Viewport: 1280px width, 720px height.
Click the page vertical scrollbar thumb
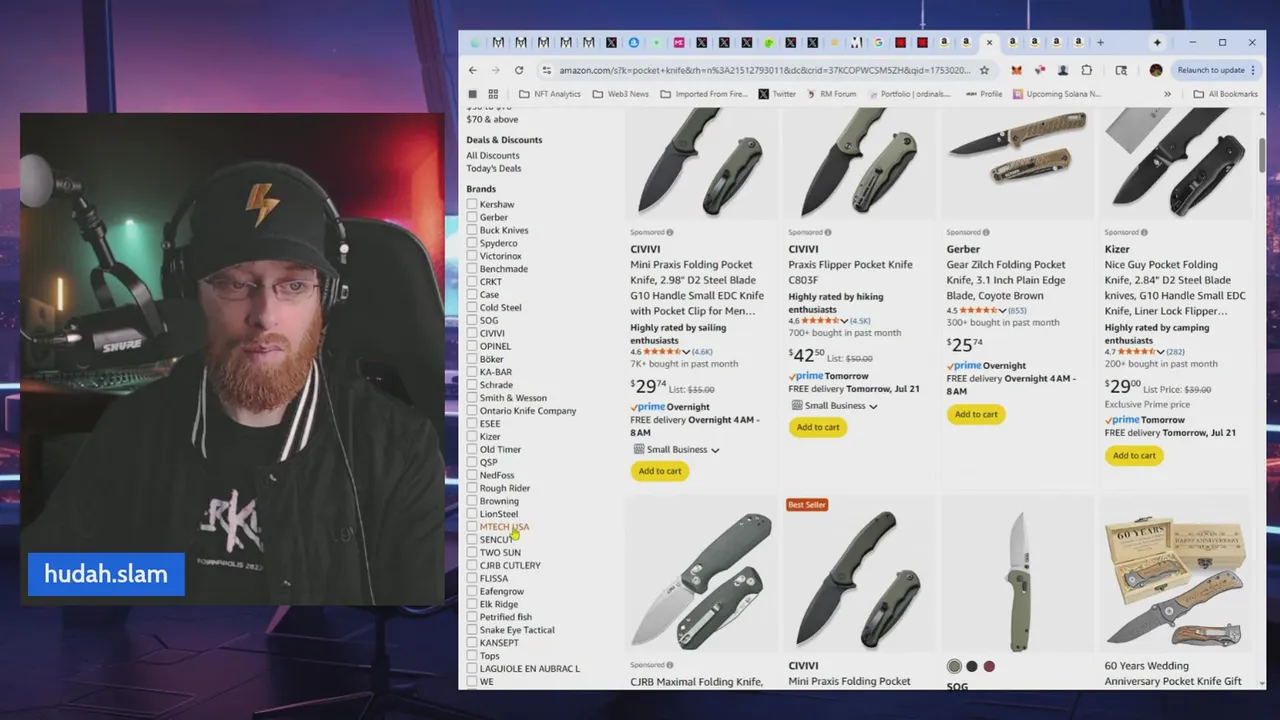(1262, 155)
